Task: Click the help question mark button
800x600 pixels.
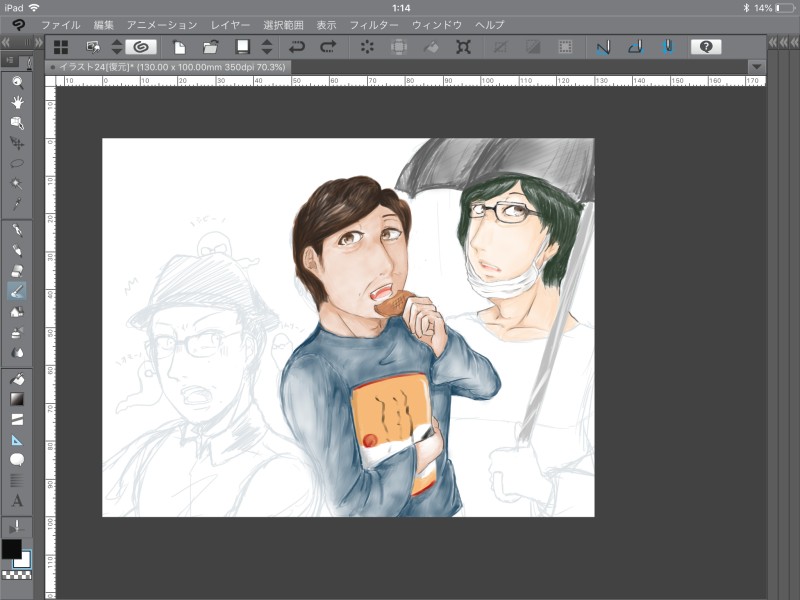Action: click(x=706, y=47)
